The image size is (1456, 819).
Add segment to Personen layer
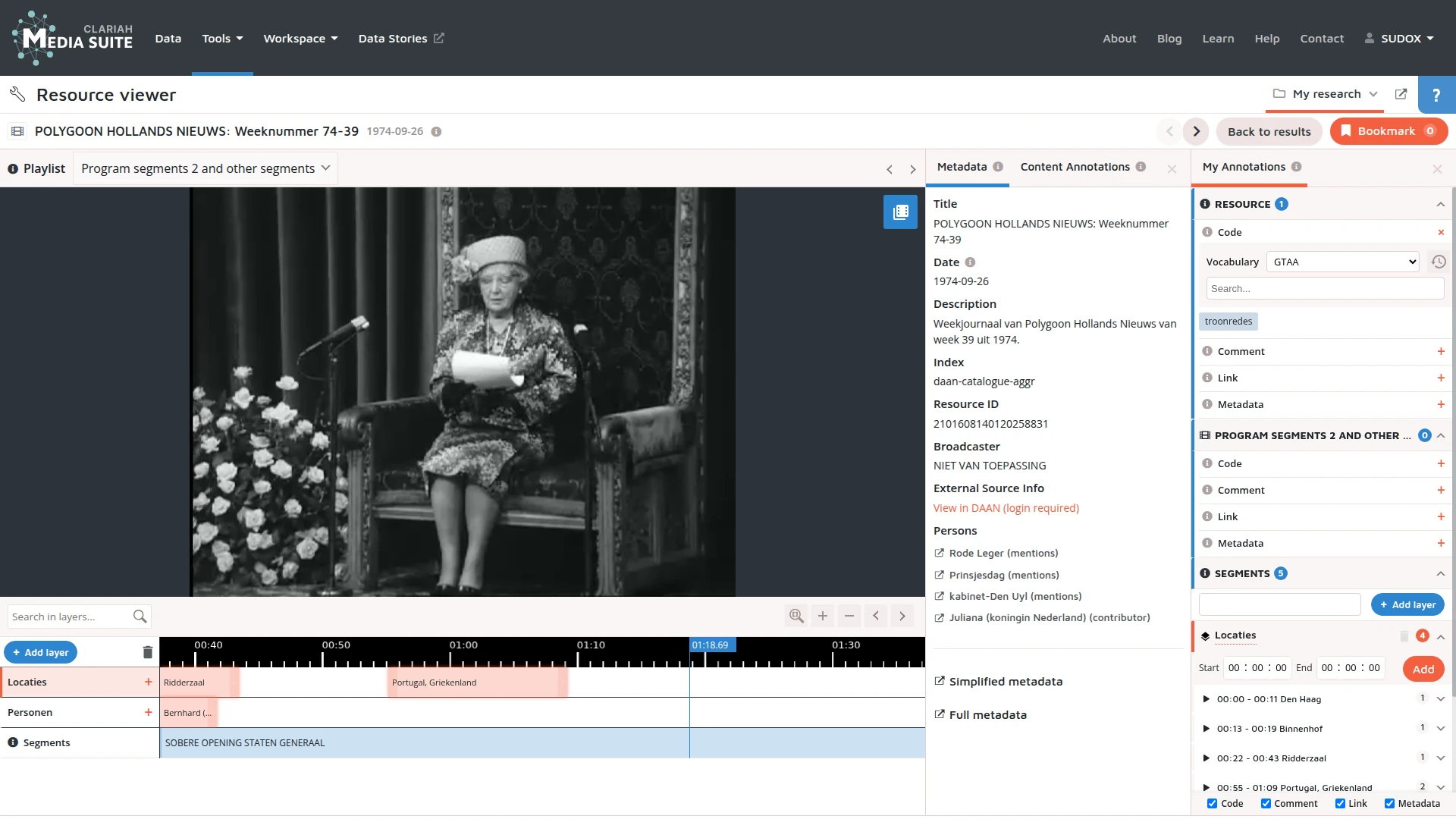(x=149, y=712)
